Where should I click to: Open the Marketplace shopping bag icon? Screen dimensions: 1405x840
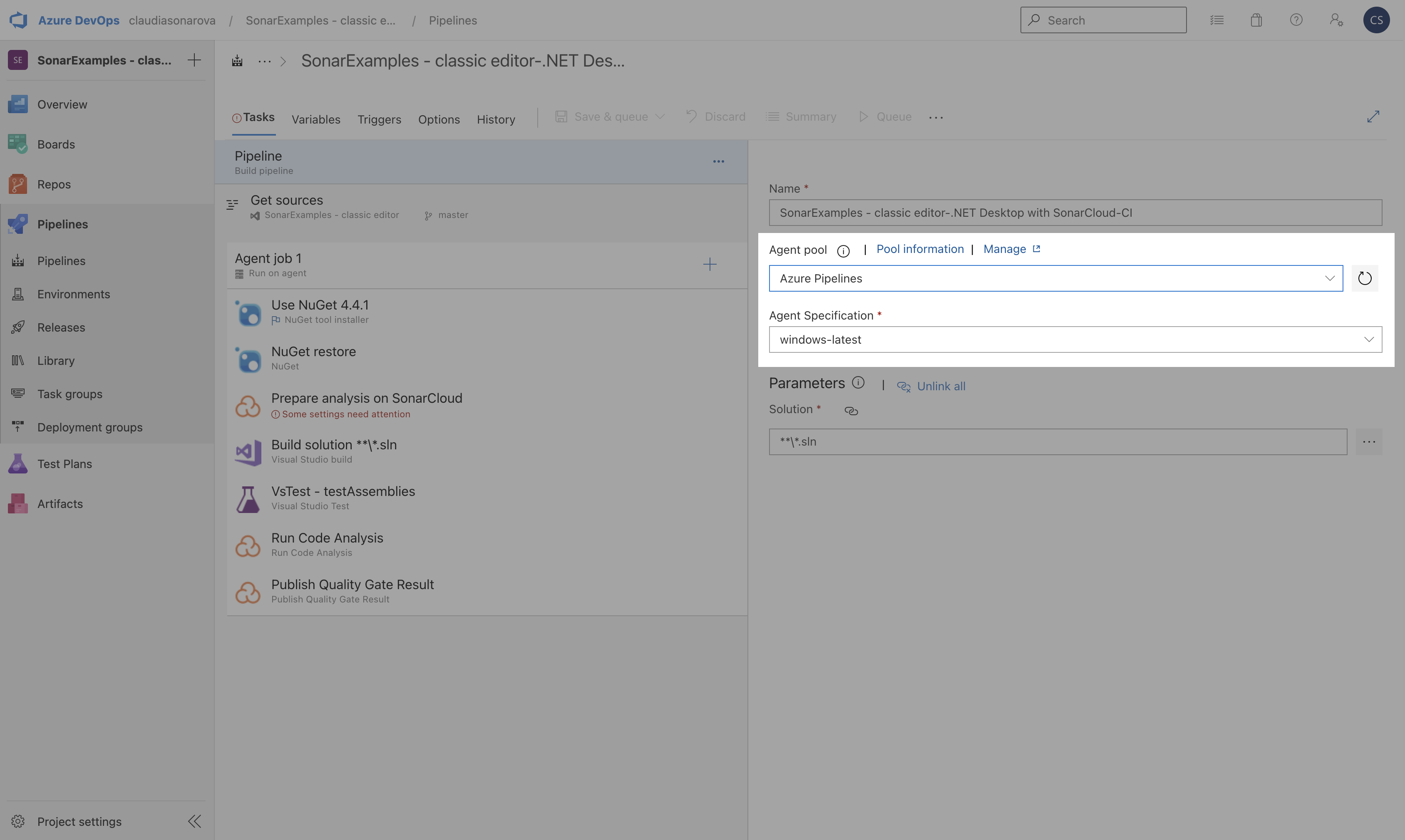tap(1256, 20)
